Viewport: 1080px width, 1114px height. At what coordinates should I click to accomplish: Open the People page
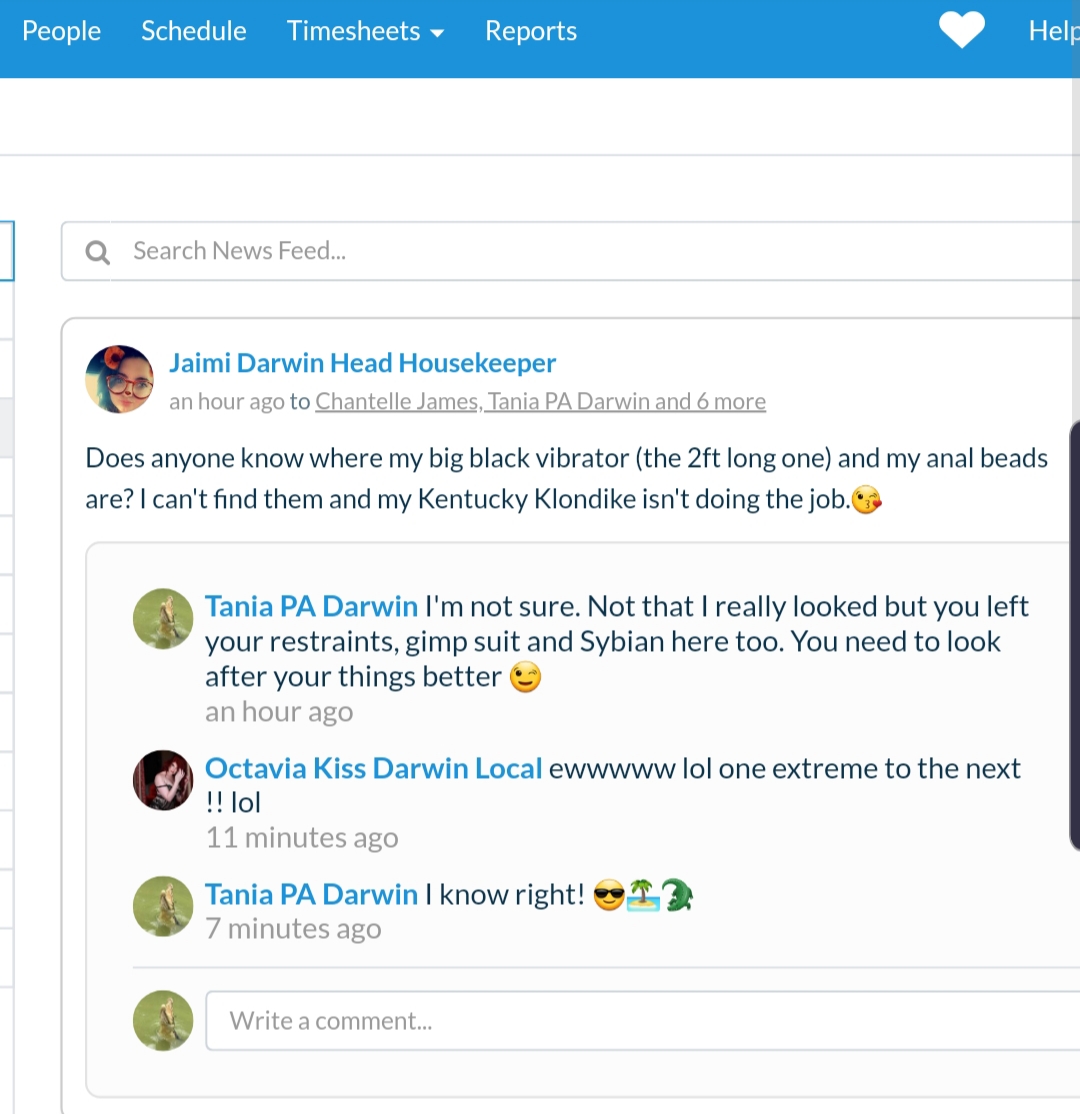pyautogui.click(x=61, y=32)
